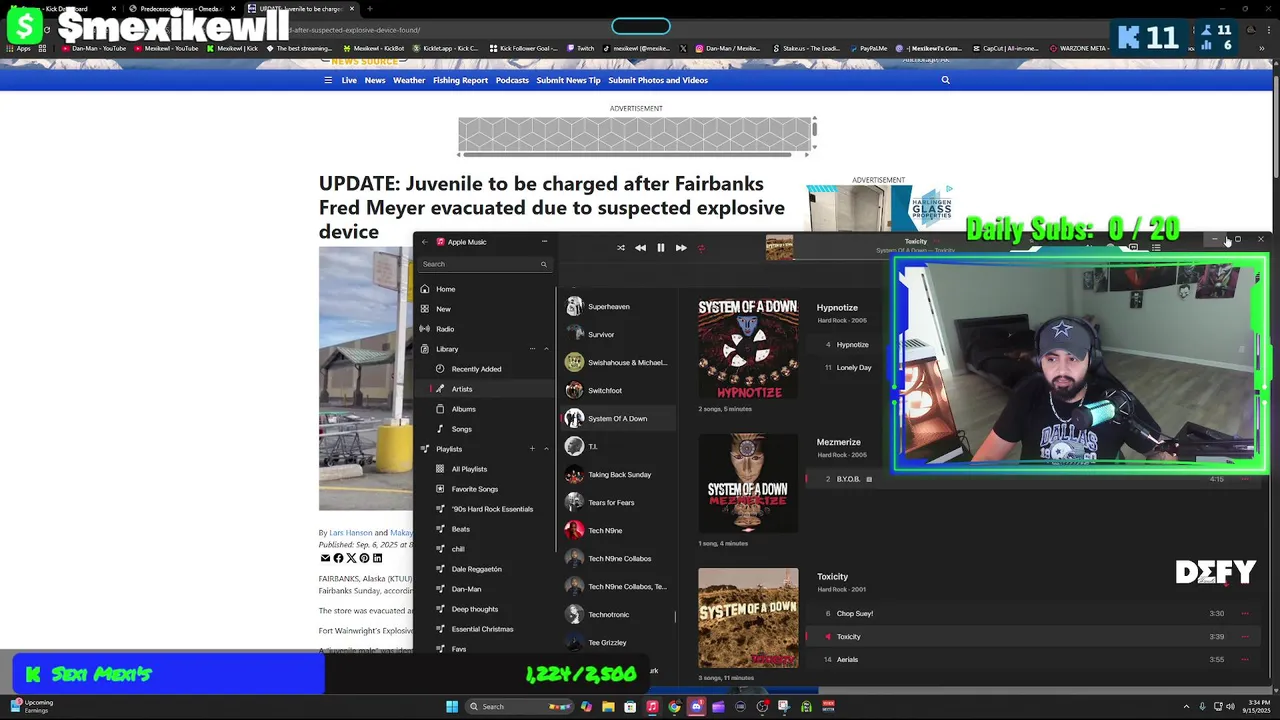Screen dimensions: 1280x720
Task: Open the Beats playlist
Action: (485, 529)
